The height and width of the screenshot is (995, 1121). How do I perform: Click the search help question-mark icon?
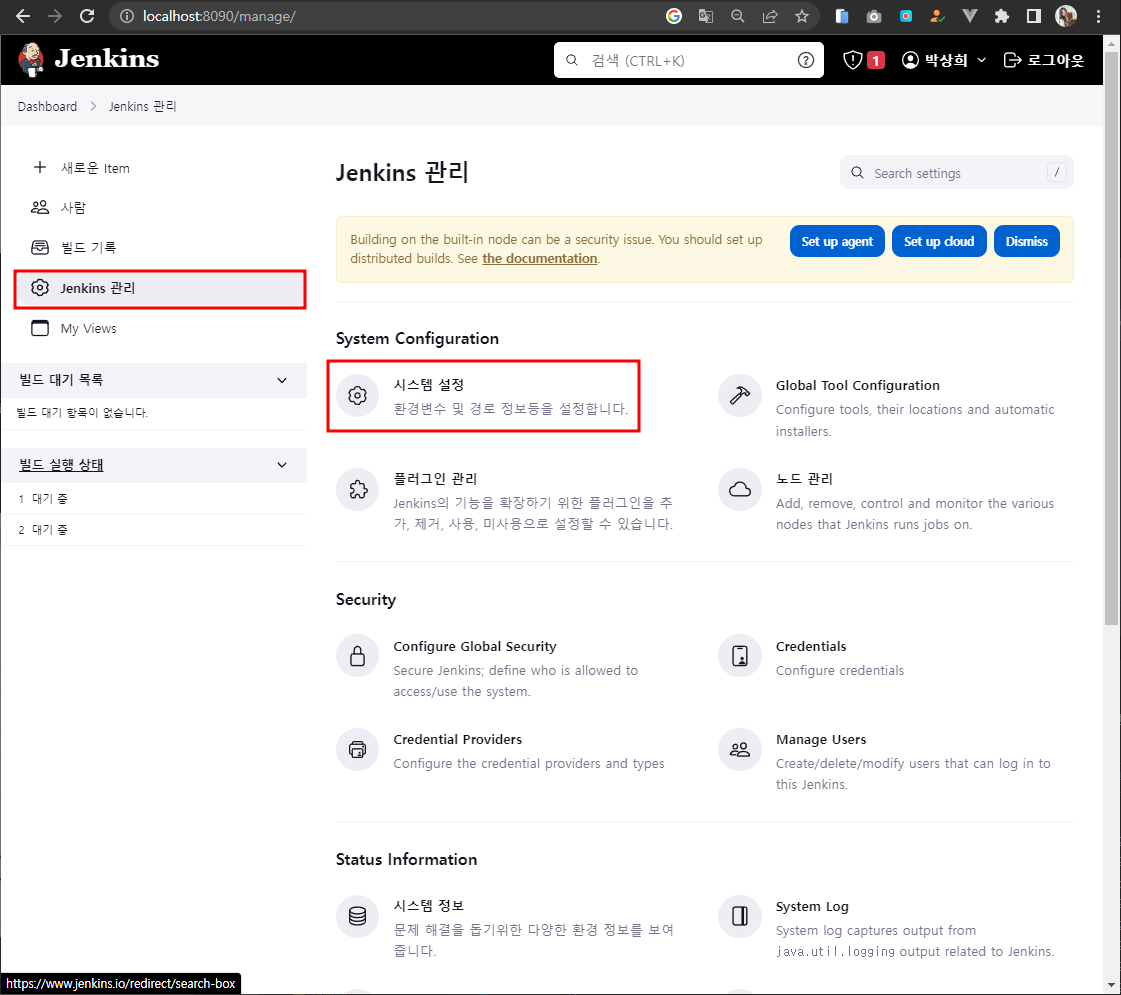806,61
